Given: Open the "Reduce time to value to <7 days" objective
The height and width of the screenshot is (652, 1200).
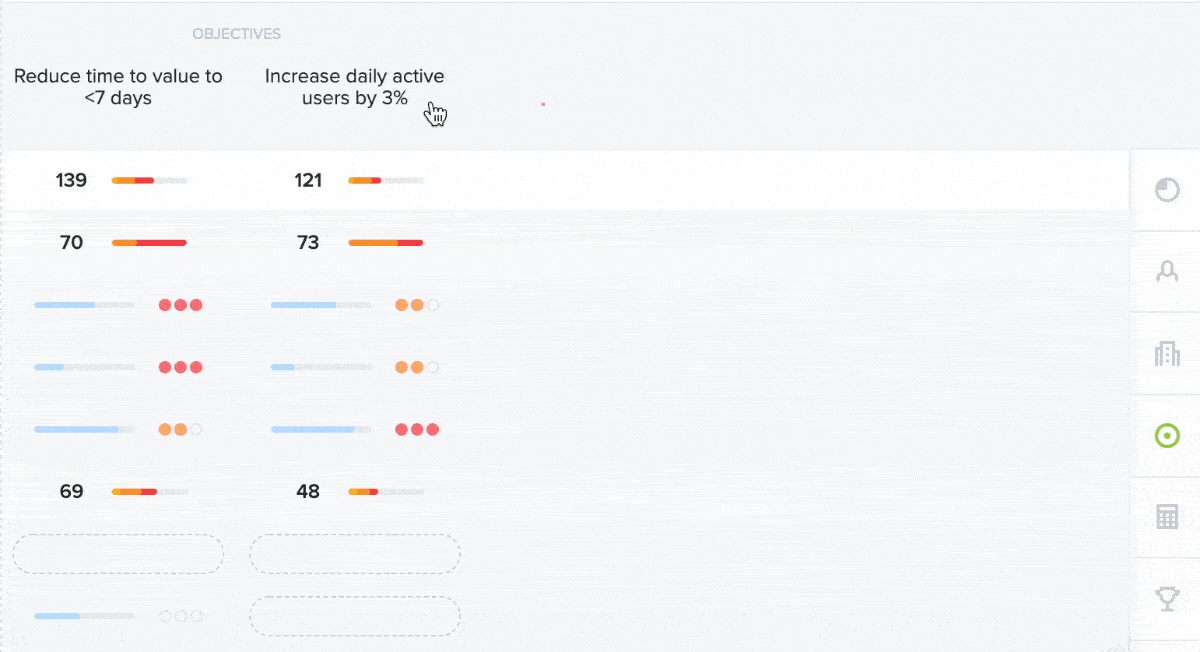Looking at the screenshot, I should 118,87.
